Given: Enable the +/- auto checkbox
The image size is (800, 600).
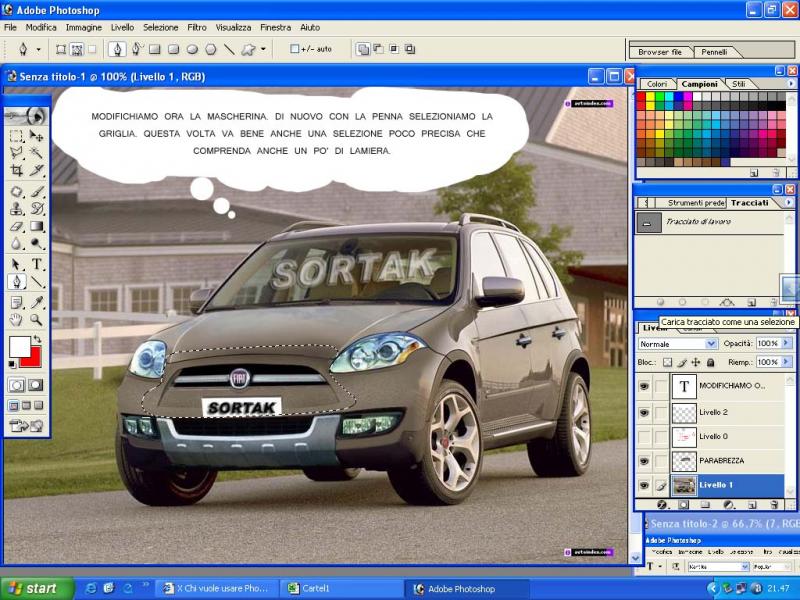Looking at the screenshot, I should coord(294,49).
